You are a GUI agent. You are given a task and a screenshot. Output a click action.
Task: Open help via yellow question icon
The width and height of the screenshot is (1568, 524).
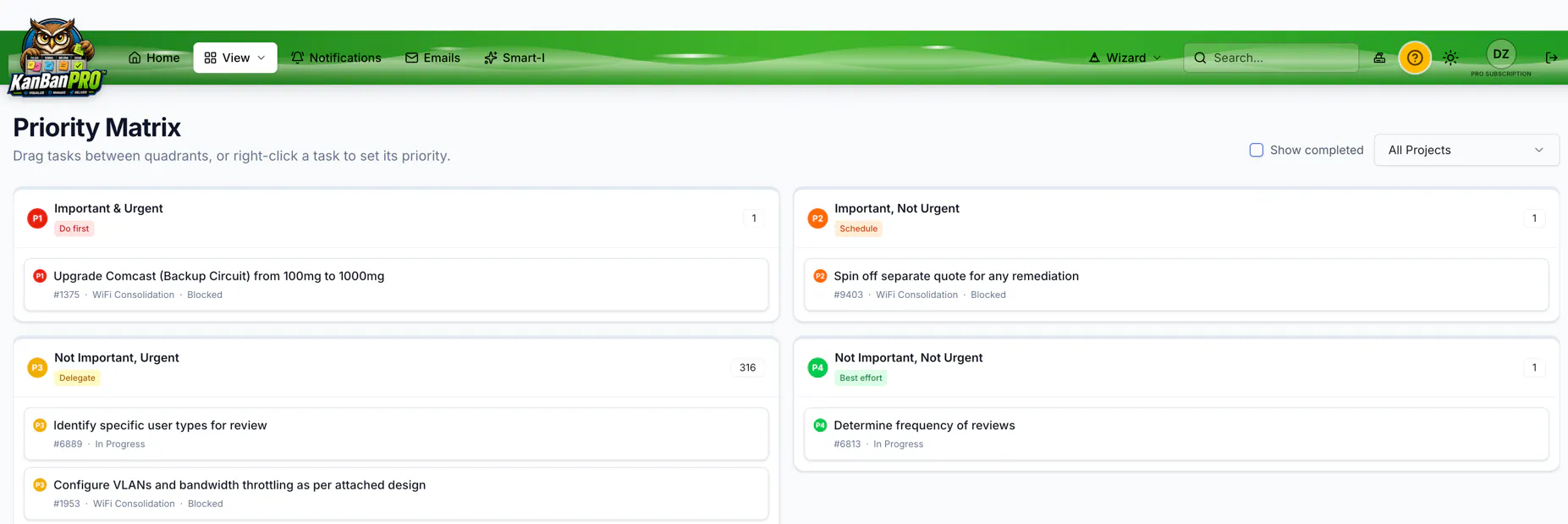point(1415,58)
